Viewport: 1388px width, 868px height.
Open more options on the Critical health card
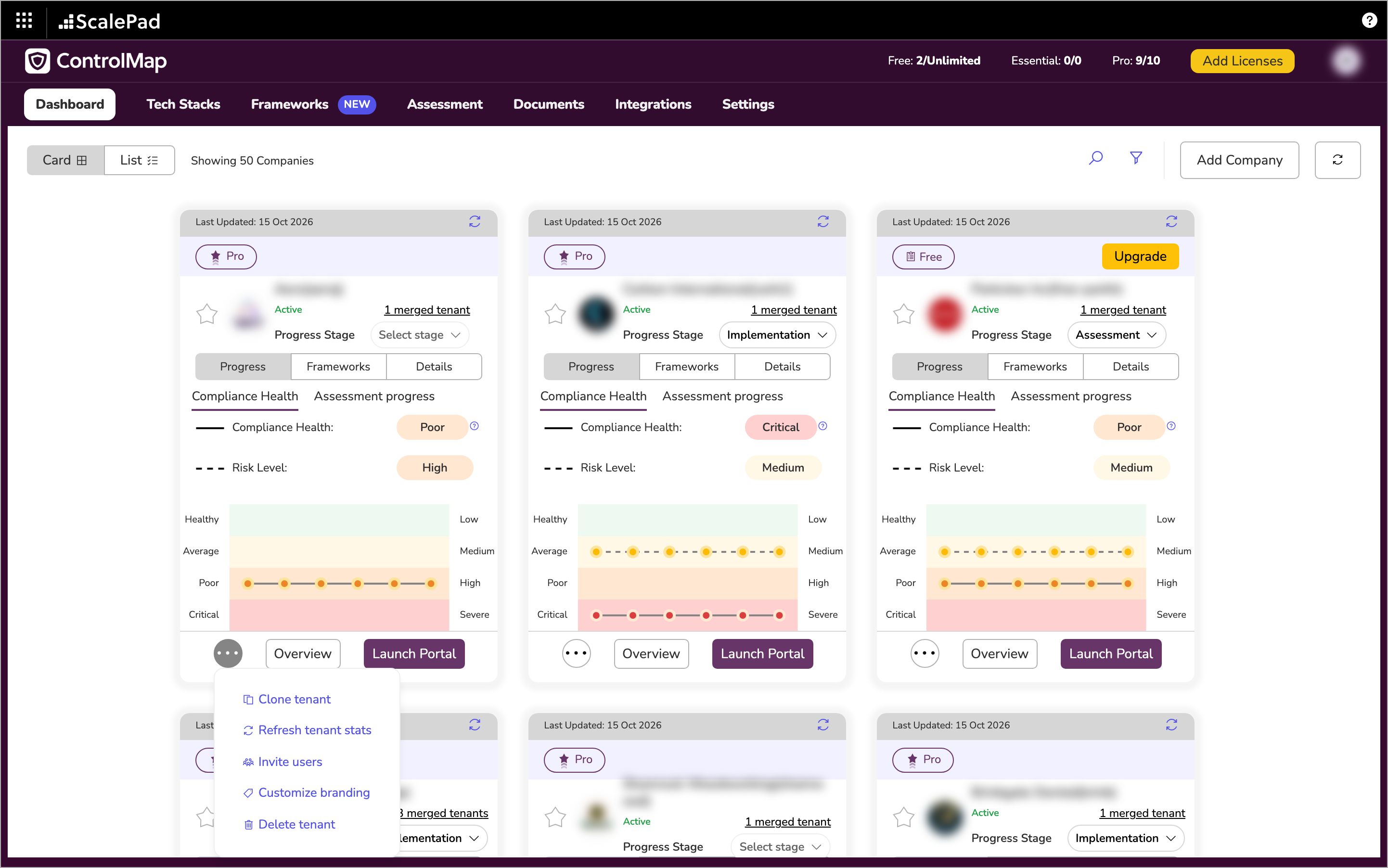[x=576, y=653]
